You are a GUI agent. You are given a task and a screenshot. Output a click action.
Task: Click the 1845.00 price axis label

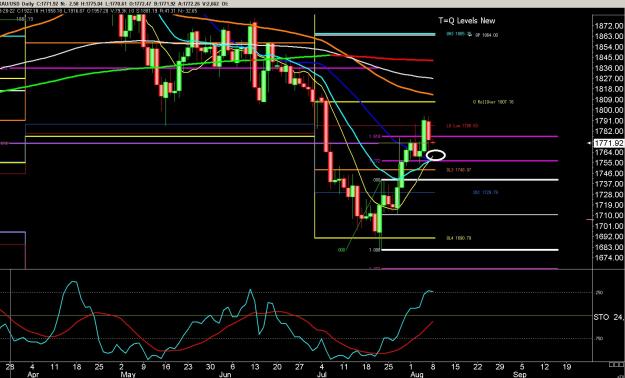tap(609, 57)
